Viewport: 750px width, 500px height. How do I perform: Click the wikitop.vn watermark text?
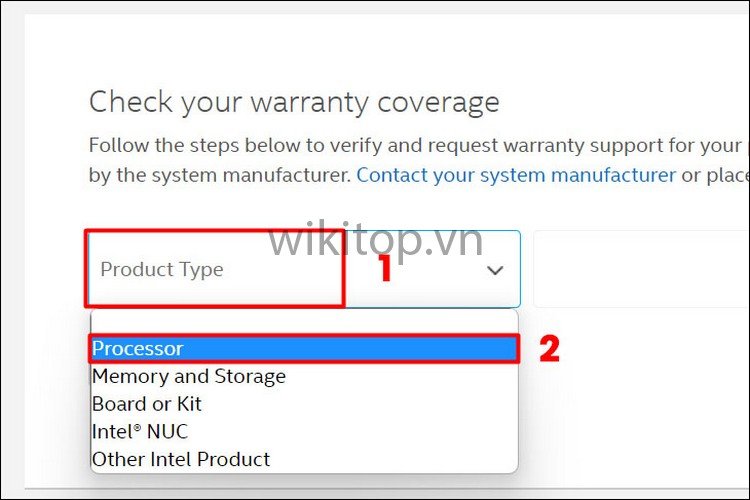coord(375,240)
